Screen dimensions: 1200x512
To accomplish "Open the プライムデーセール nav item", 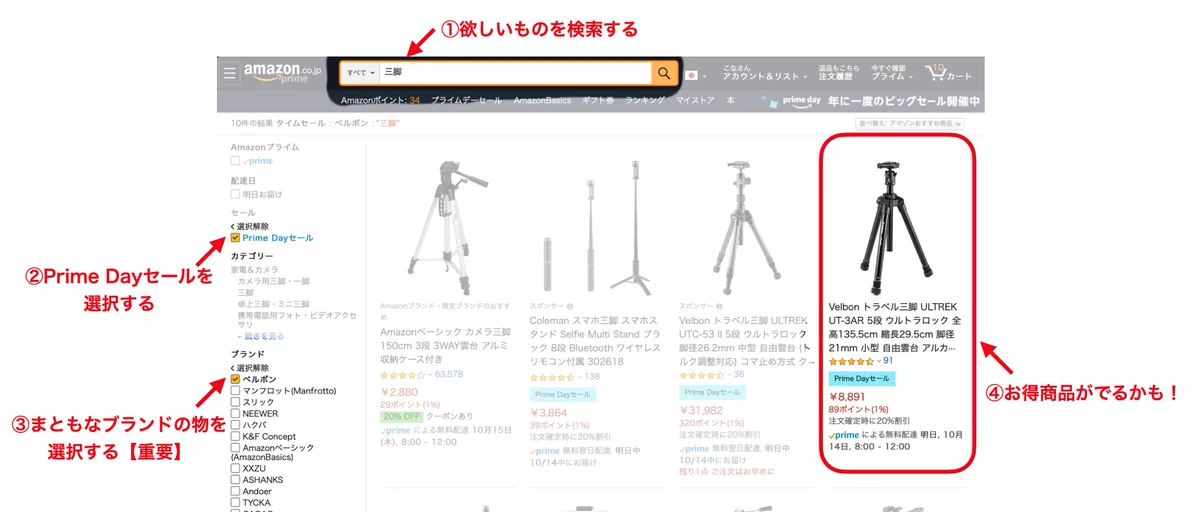I will [x=465, y=101].
